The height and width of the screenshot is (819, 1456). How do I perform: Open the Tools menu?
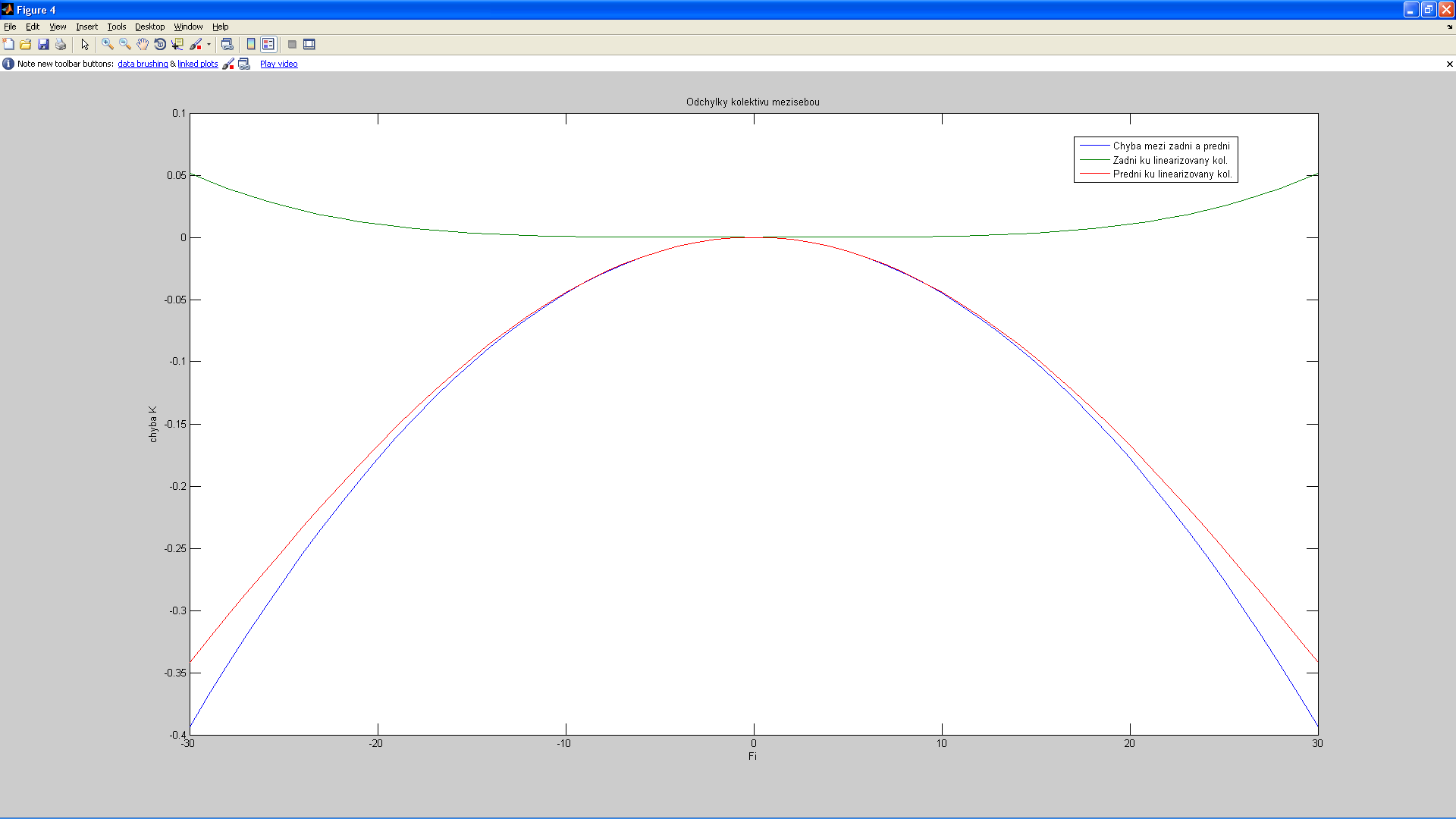(116, 27)
